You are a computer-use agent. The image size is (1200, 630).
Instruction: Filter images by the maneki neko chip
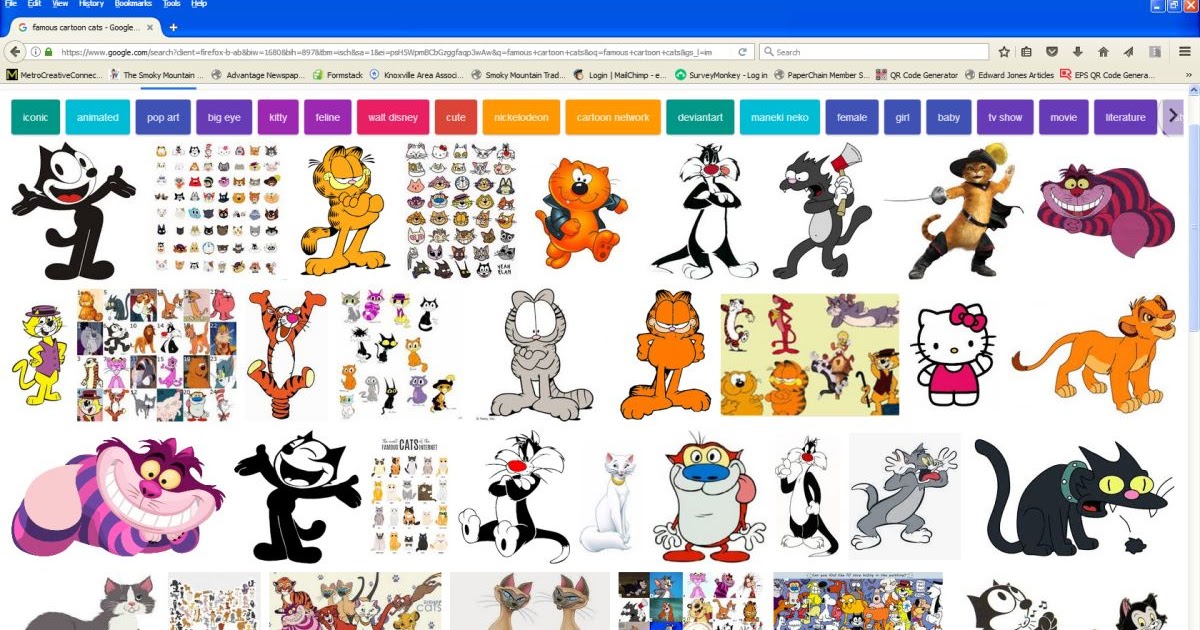(x=780, y=117)
